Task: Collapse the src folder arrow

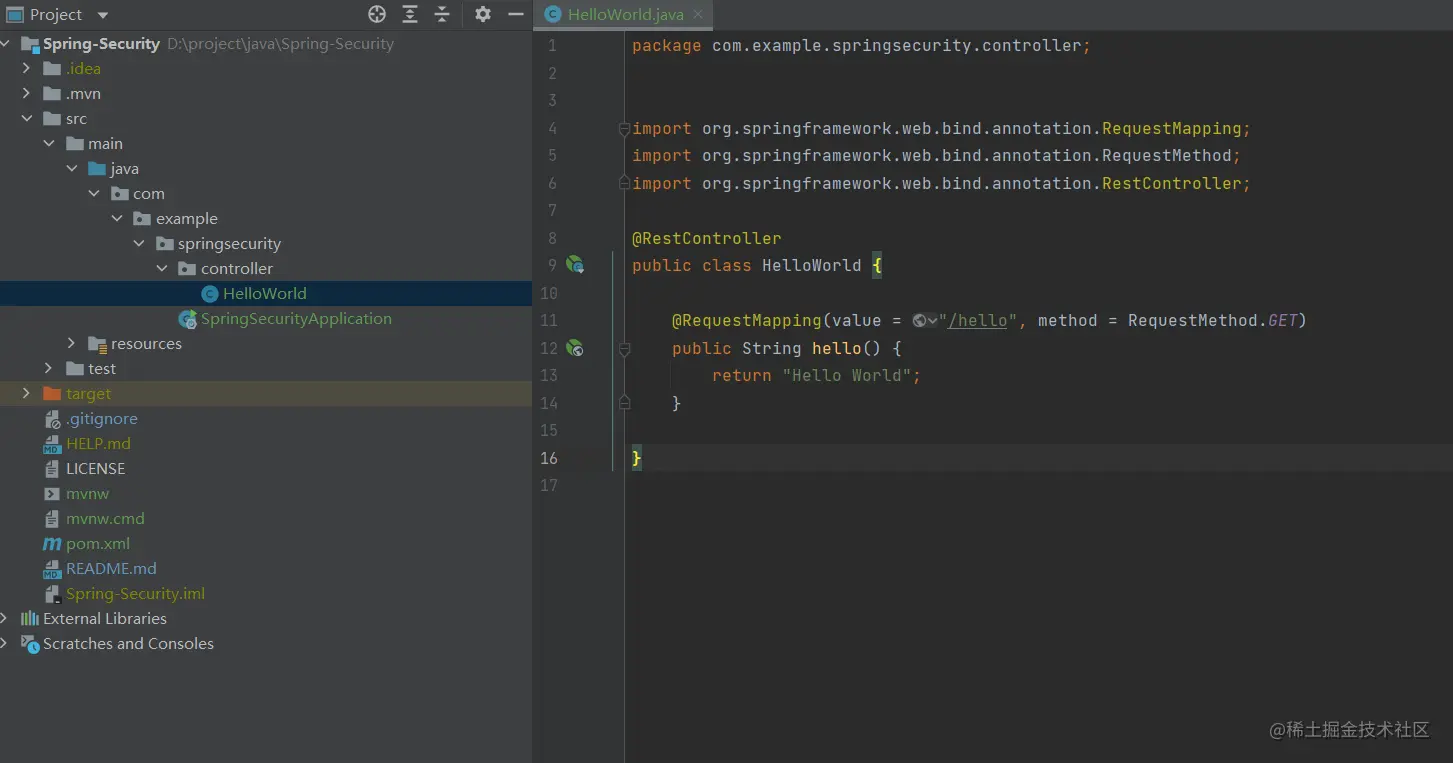Action: click(27, 119)
